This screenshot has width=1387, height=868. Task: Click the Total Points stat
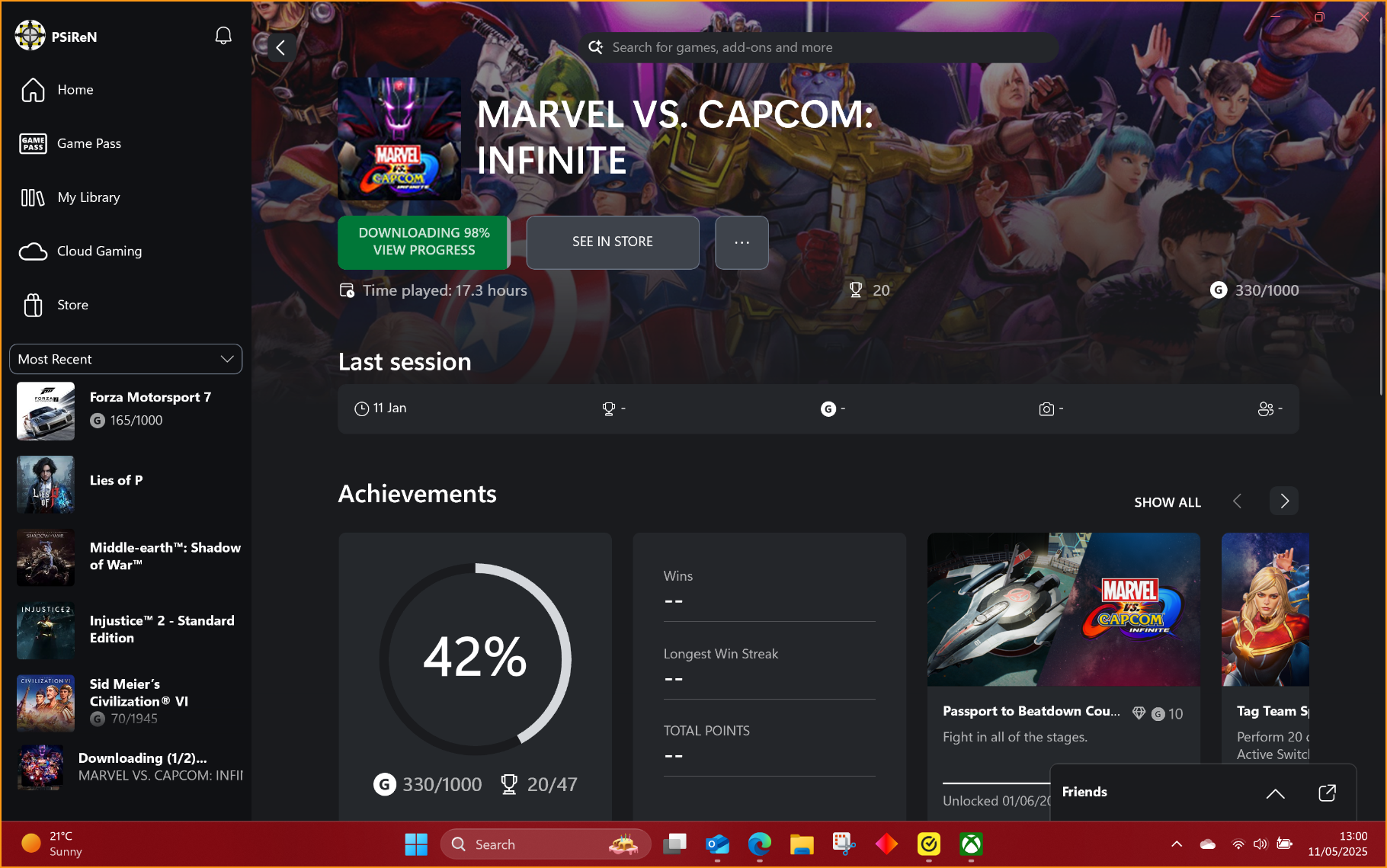[x=770, y=742]
